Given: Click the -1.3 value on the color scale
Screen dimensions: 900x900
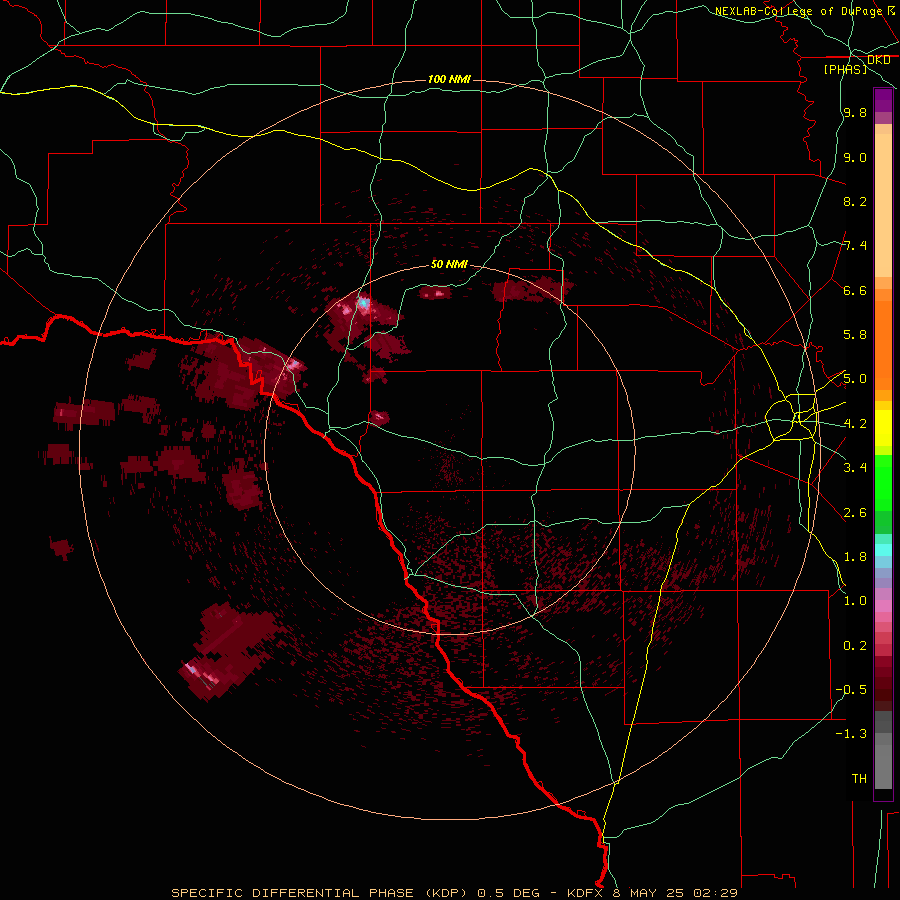Looking at the screenshot, I should pyautogui.click(x=851, y=734).
